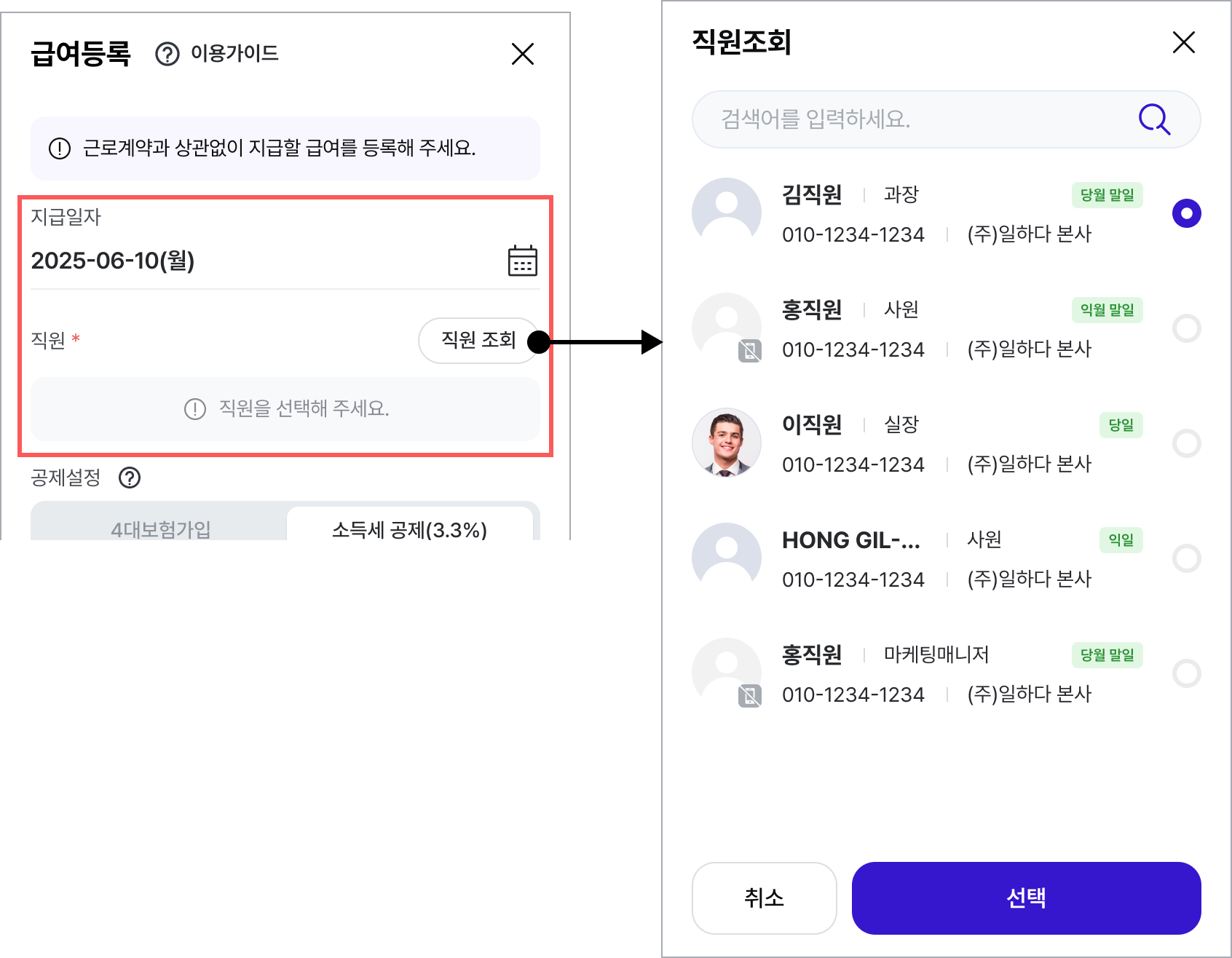This screenshot has width=1232, height=958.
Task: Click the 익월 말일 badge of 홍직원 사원
Action: point(1107,310)
